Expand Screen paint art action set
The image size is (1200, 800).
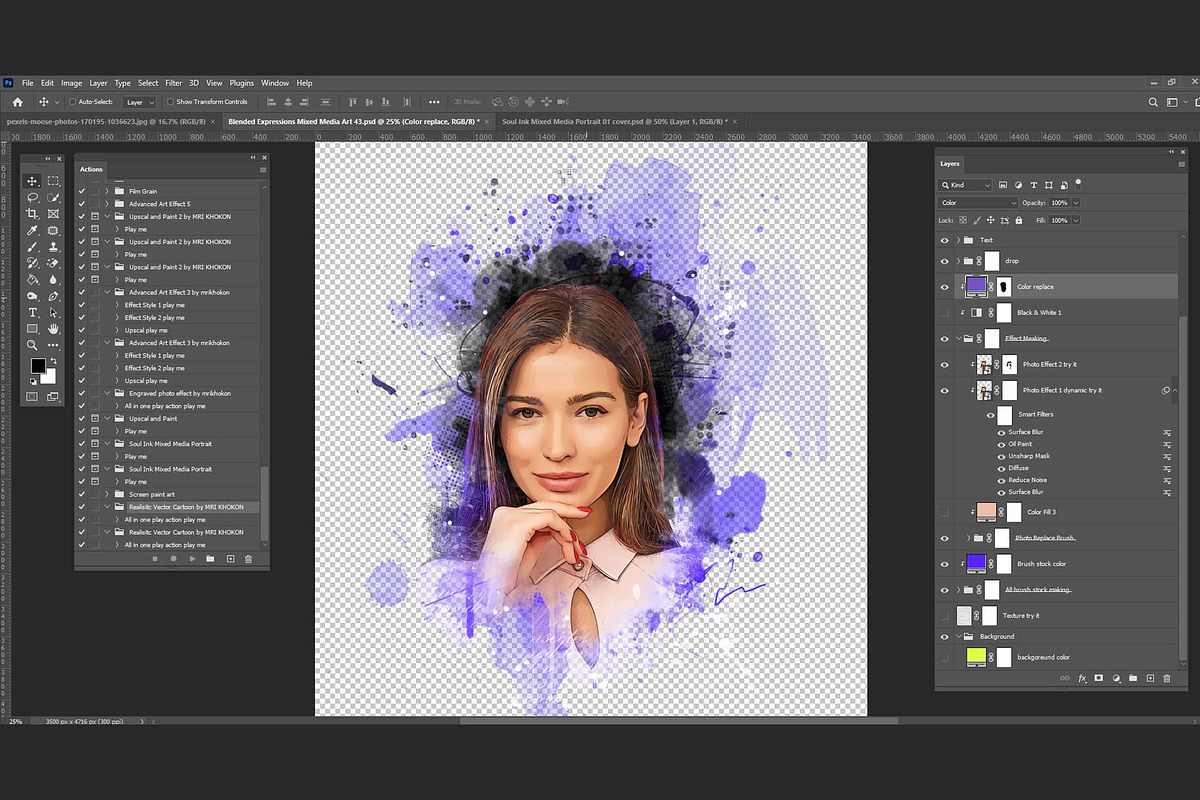coord(107,494)
